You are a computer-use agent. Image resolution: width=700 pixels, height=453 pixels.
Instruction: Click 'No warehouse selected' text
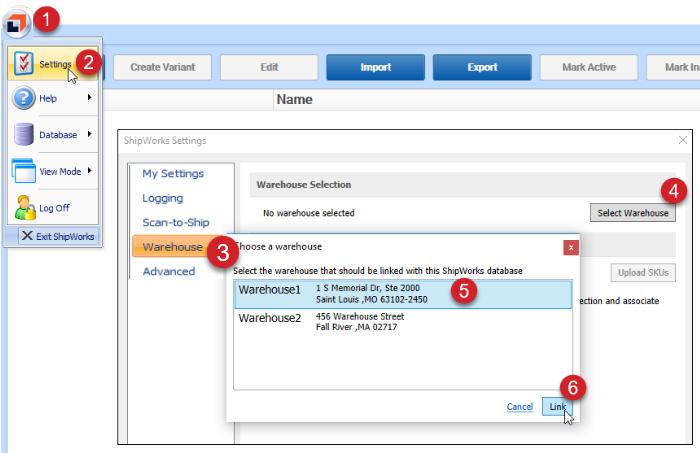(308, 213)
